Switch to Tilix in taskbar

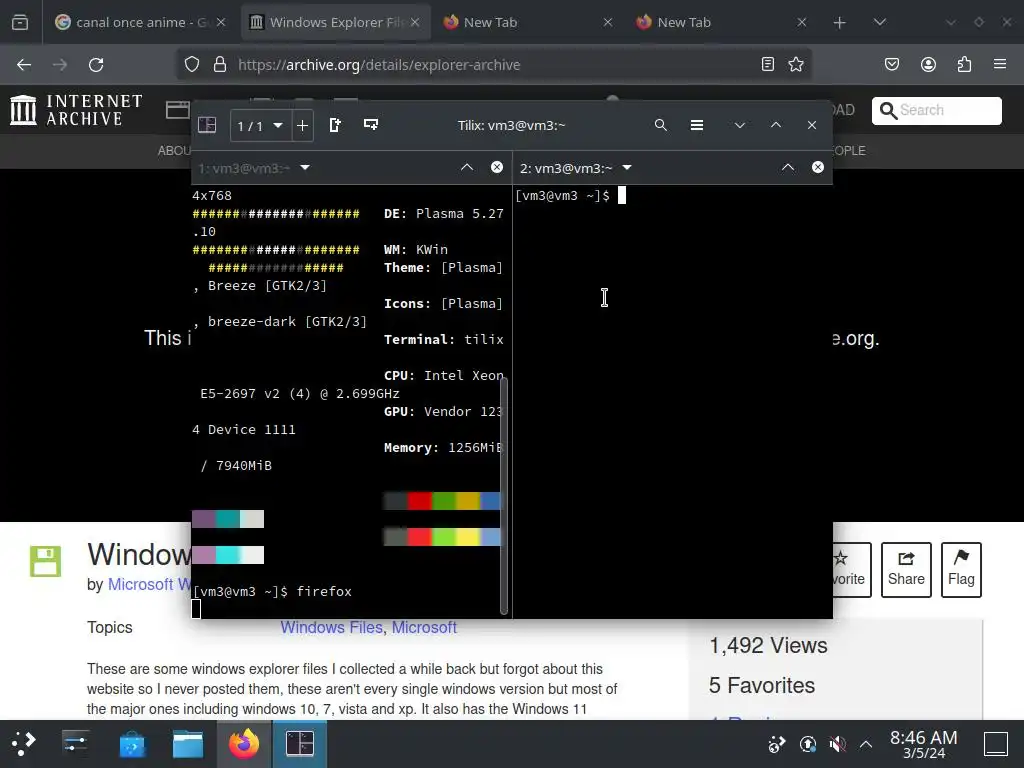pyautogui.click(x=300, y=744)
